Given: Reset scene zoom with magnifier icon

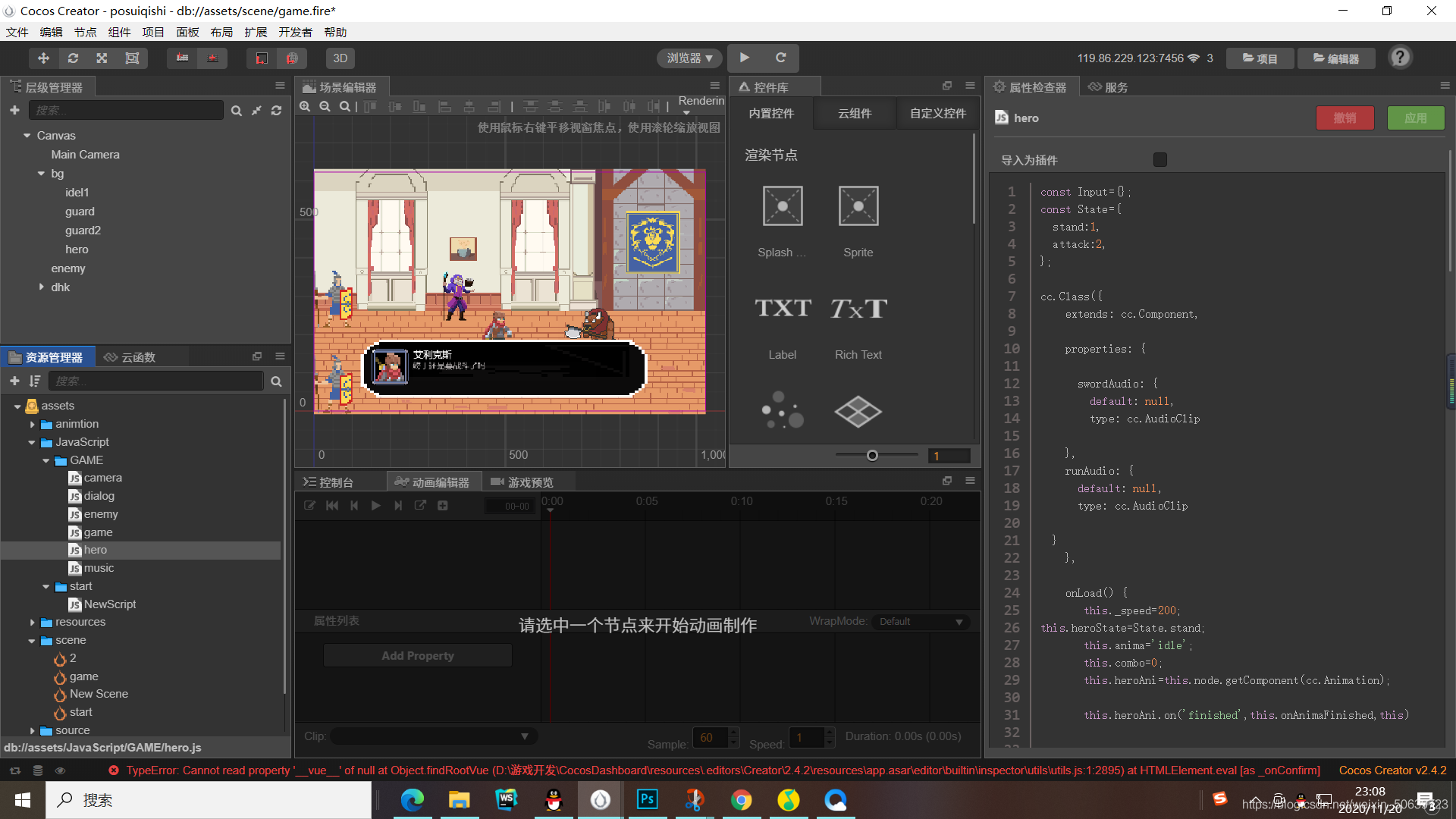Looking at the screenshot, I should [x=345, y=107].
